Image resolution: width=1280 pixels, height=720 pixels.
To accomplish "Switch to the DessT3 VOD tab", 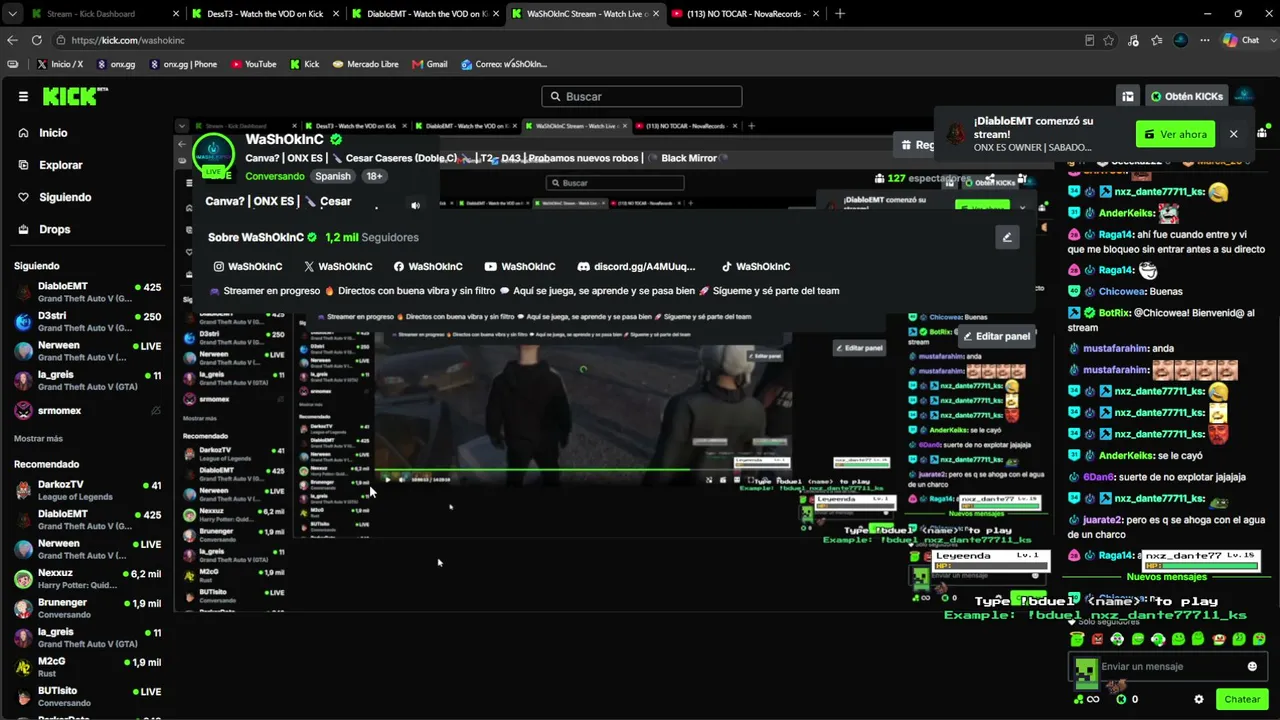I will click(x=266, y=14).
